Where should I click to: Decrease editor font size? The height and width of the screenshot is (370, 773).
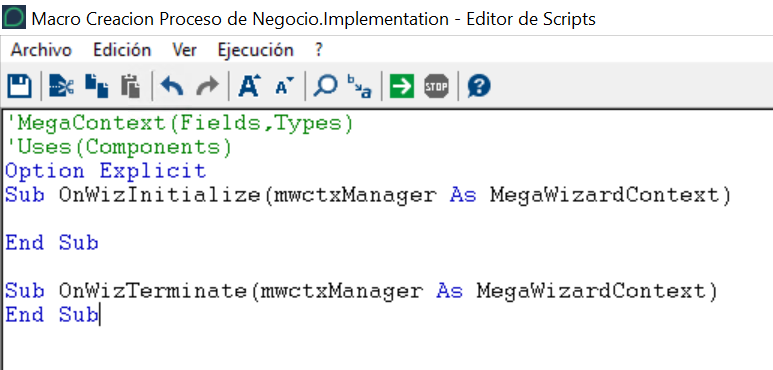tap(284, 87)
